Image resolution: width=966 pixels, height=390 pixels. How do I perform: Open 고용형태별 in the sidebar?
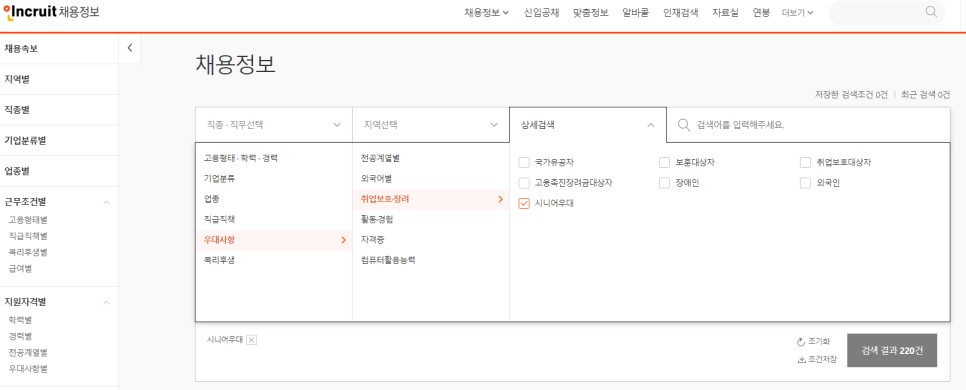28,219
